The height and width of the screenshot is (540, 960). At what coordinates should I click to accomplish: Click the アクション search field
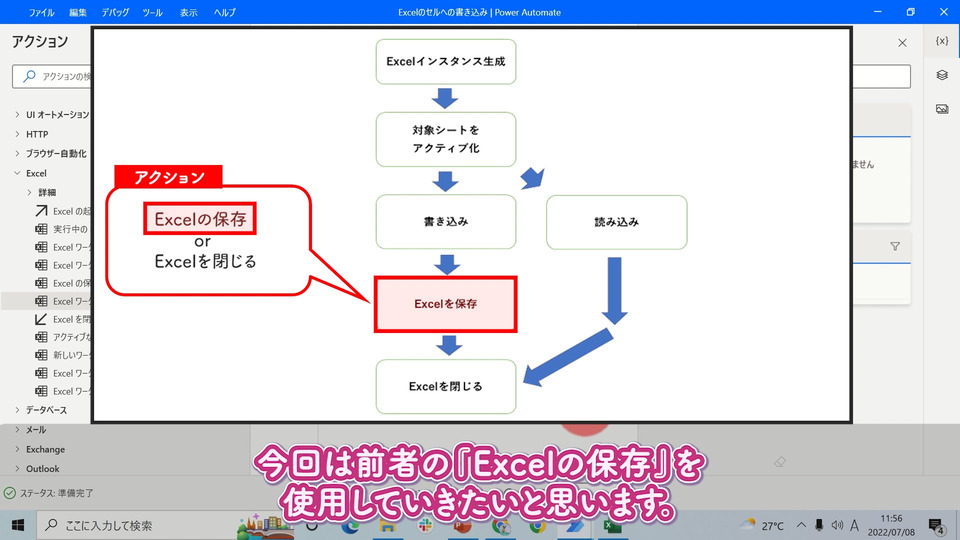click(x=52, y=77)
